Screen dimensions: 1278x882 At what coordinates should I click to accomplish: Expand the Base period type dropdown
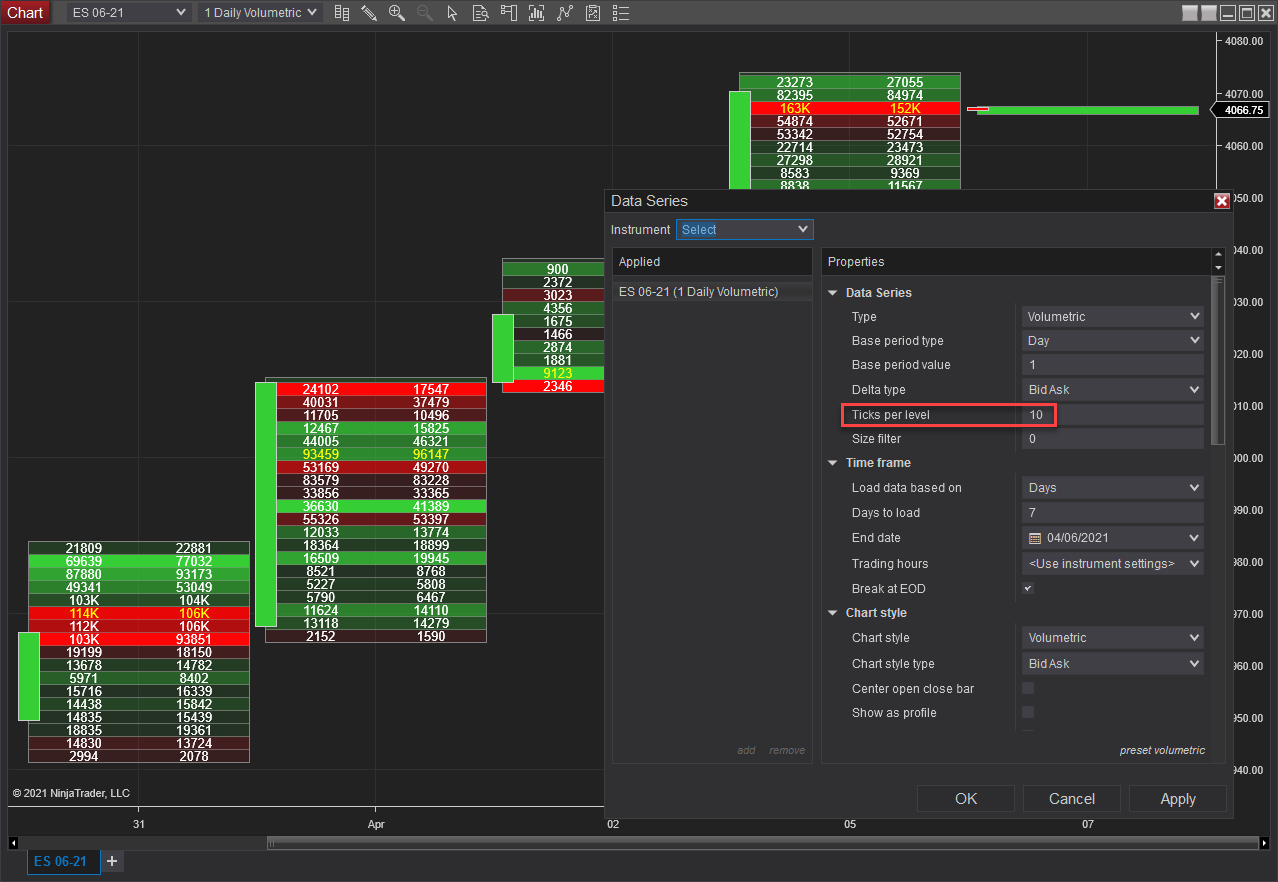point(1113,341)
